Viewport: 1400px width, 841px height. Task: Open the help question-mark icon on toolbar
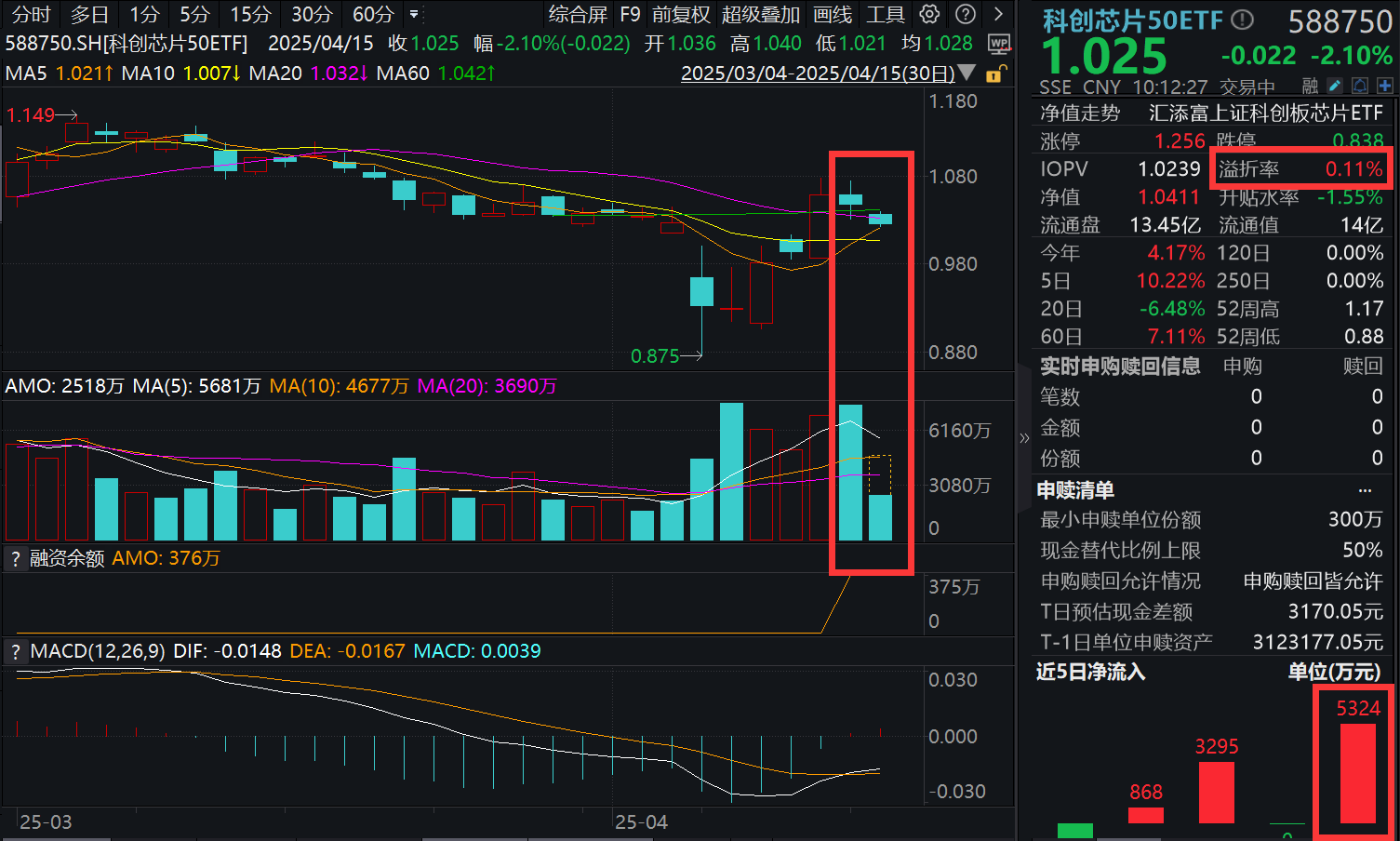click(965, 14)
